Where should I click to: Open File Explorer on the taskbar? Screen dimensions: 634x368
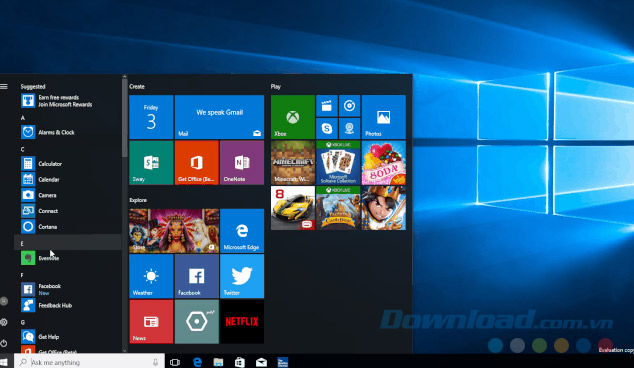[218, 362]
